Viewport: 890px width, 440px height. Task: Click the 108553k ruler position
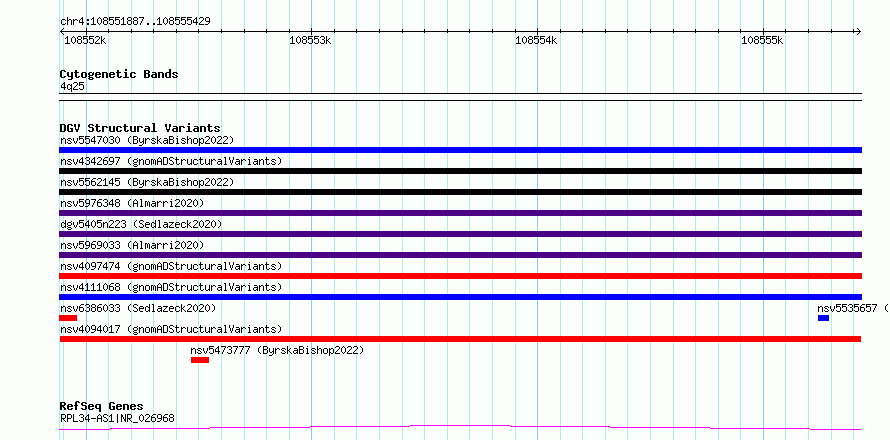[310, 40]
